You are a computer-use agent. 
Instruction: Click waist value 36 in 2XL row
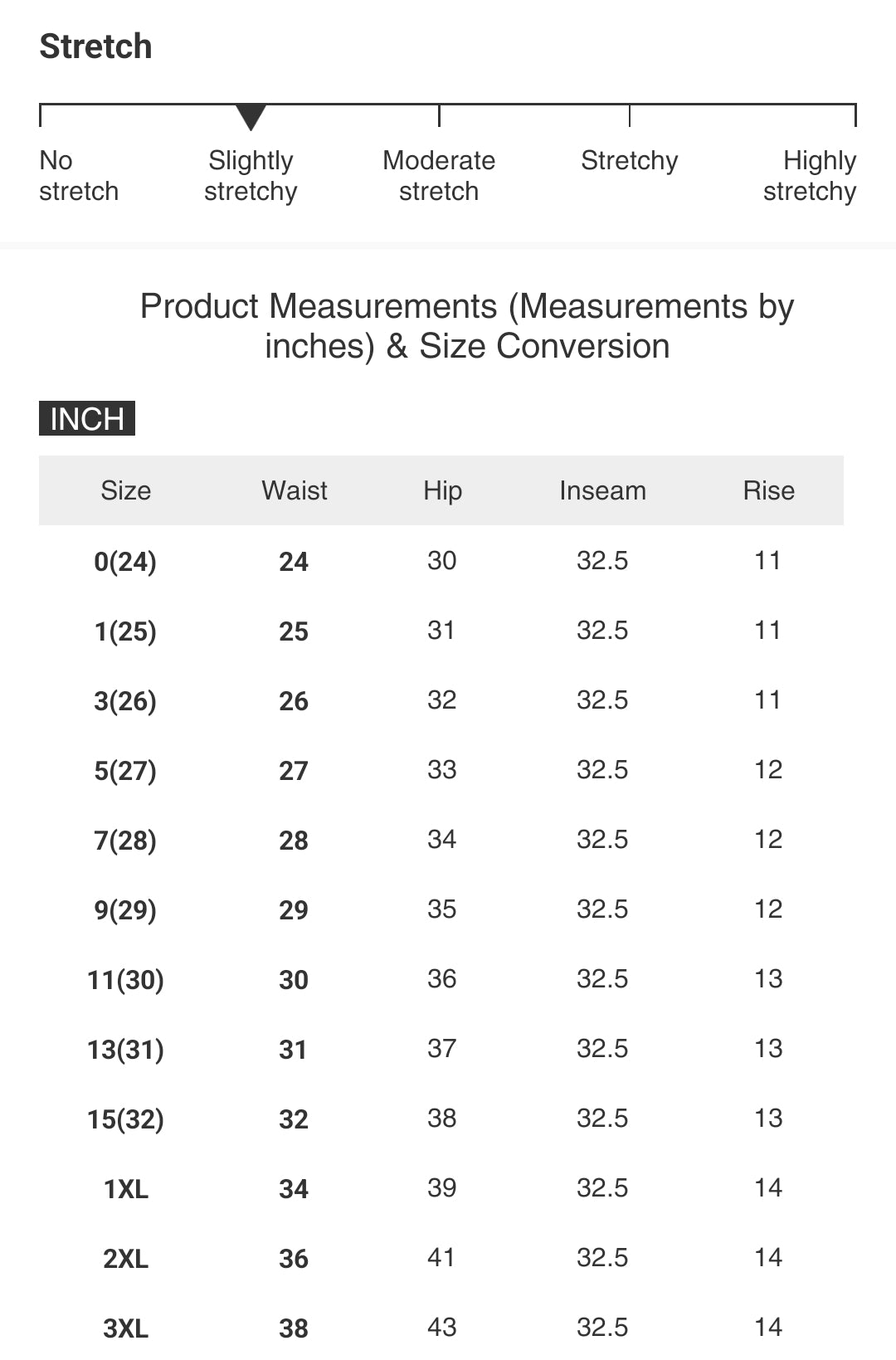coord(294,1259)
